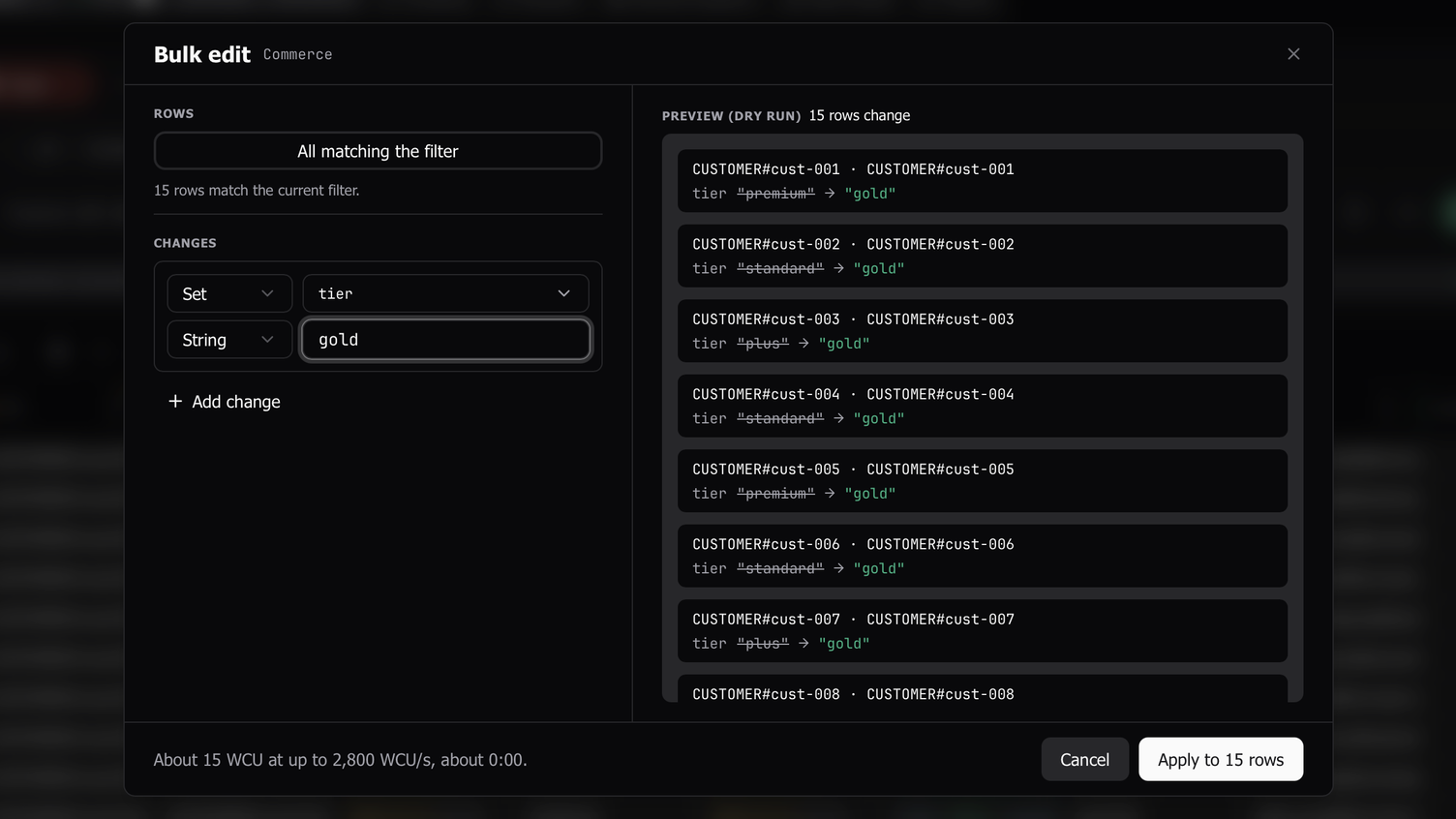The image size is (1456, 819).
Task: Click the struck-through "standard" value for cust-006
Action: (x=780, y=568)
